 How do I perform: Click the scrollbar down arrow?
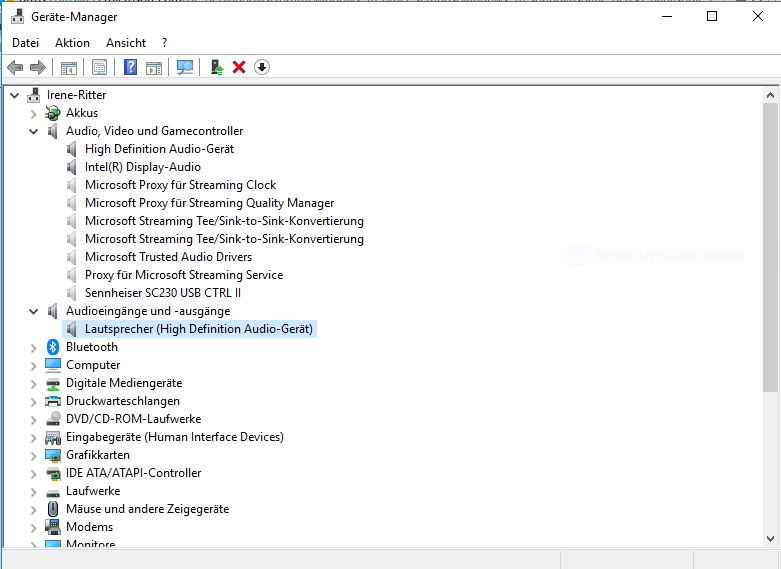(770, 539)
